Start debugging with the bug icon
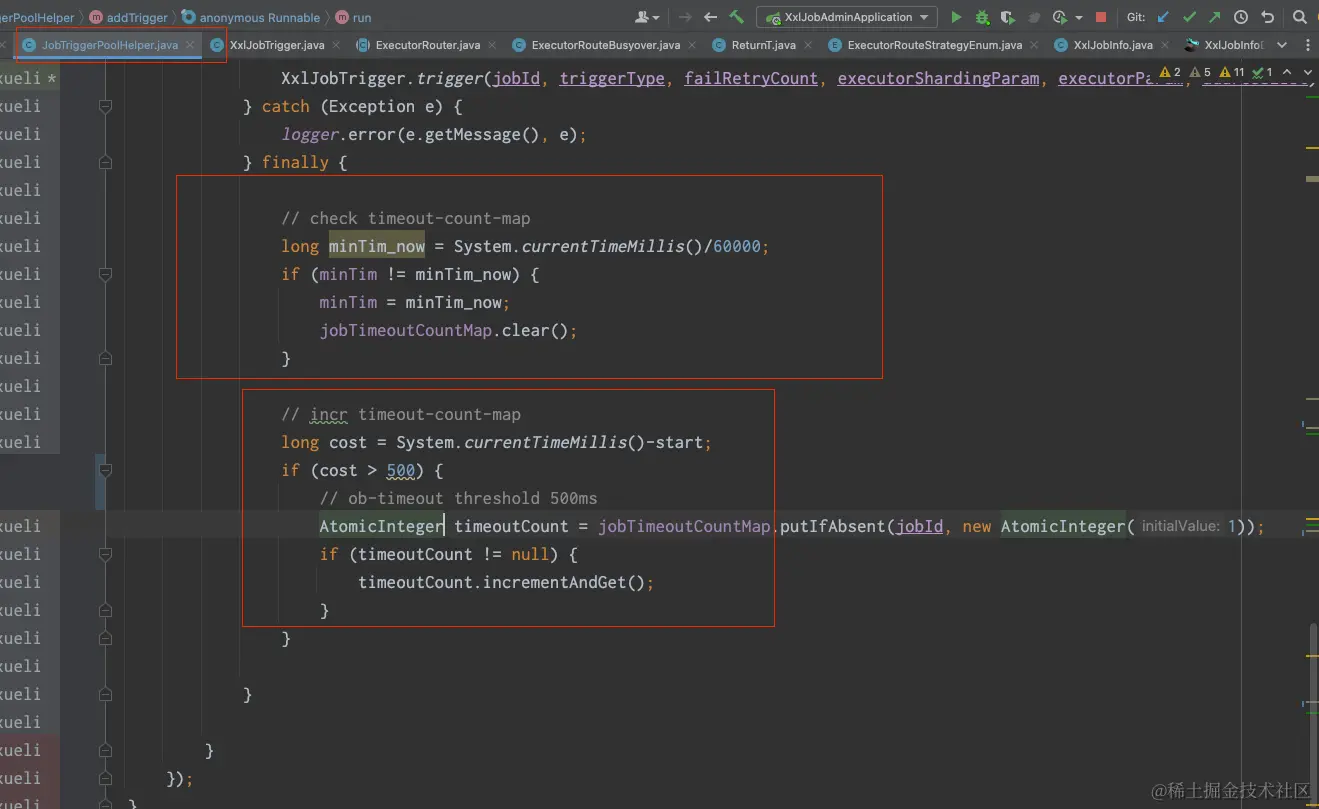Screen dimensions: 1319x809 click(982, 17)
